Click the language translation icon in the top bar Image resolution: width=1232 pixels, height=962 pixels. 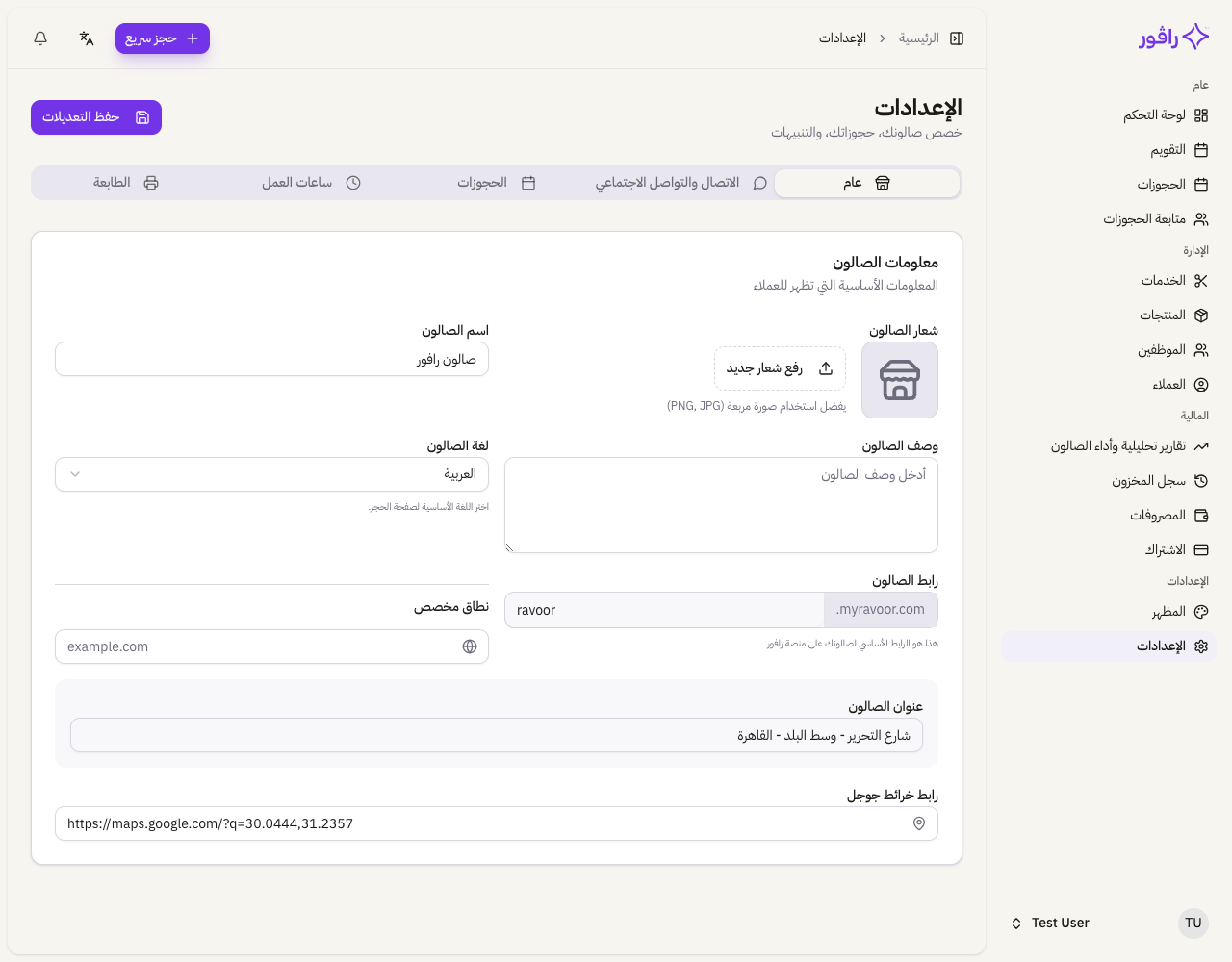click(87, 38)
